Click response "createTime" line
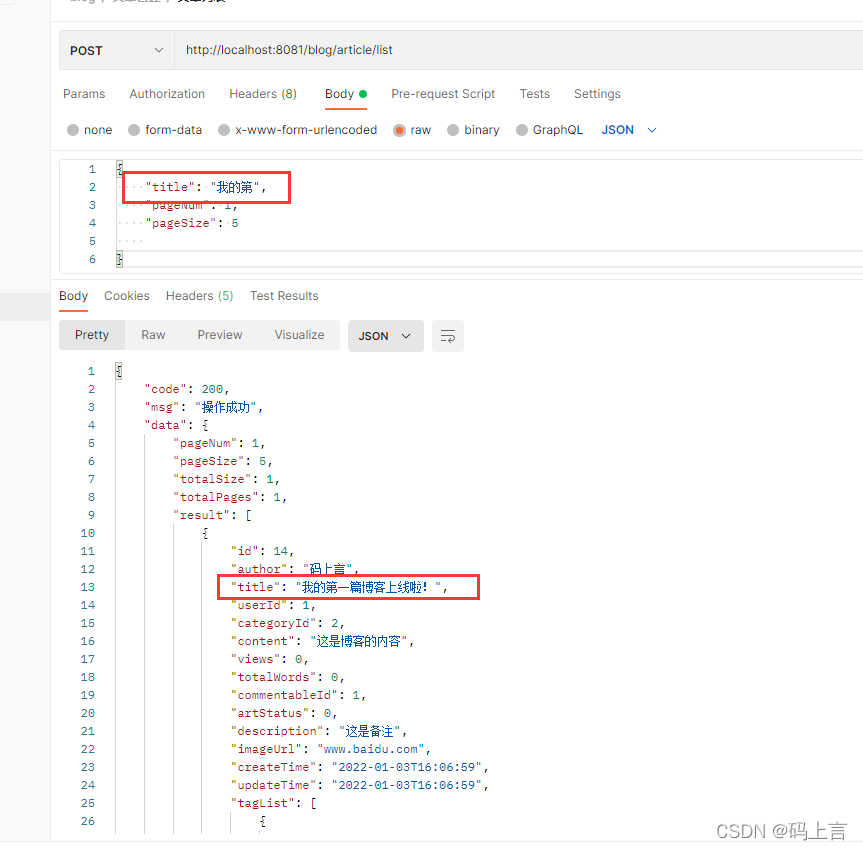 click(359, 767)
